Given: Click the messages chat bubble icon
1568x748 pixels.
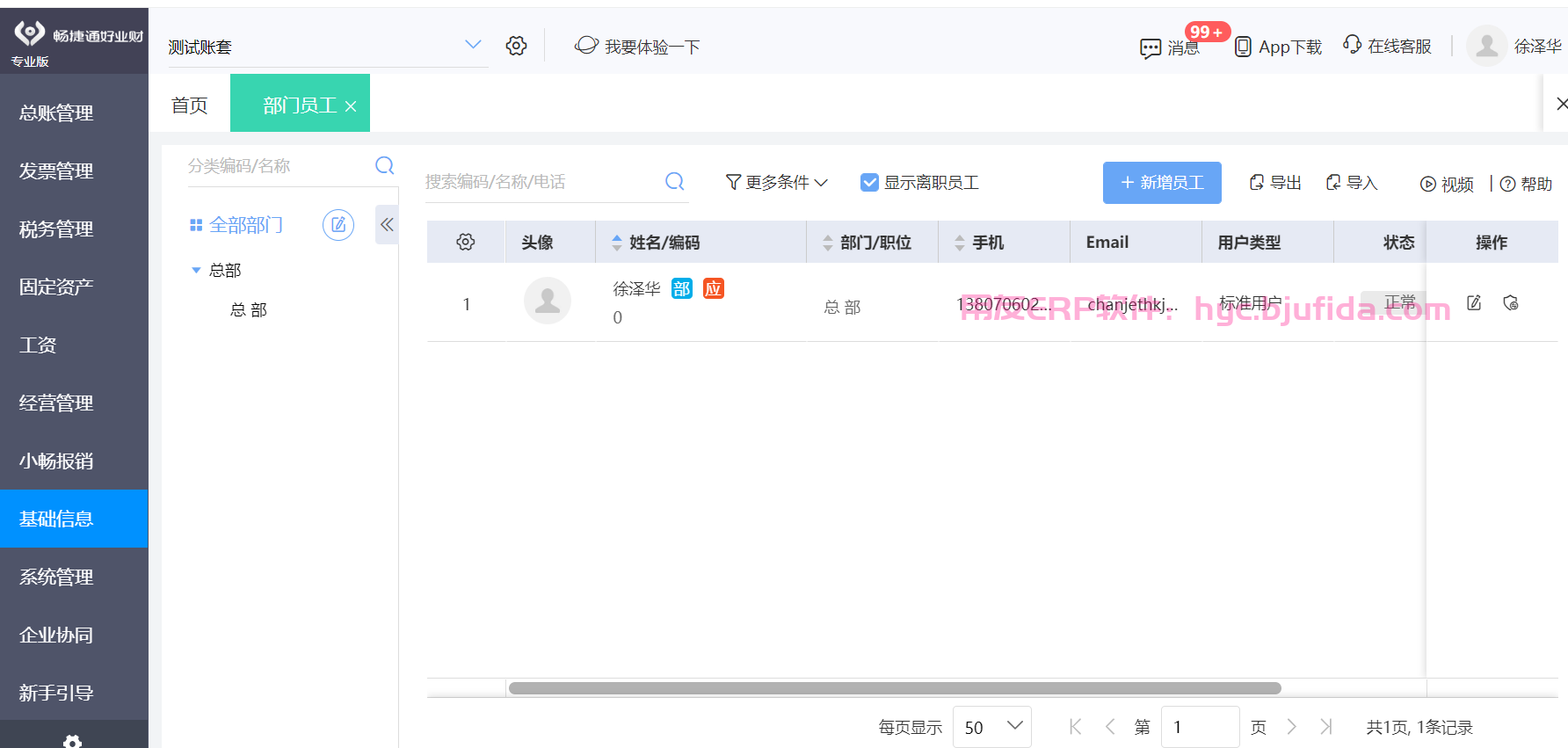Looking at the screenshot, I should tap(1150, 48).
